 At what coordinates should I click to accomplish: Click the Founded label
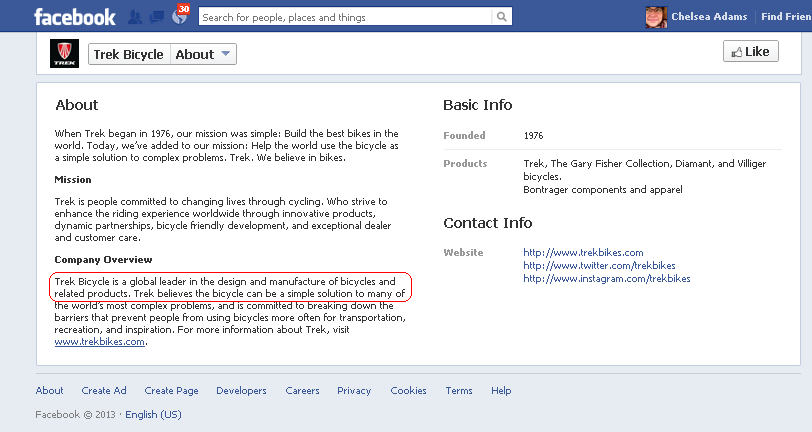coord(464,135)
